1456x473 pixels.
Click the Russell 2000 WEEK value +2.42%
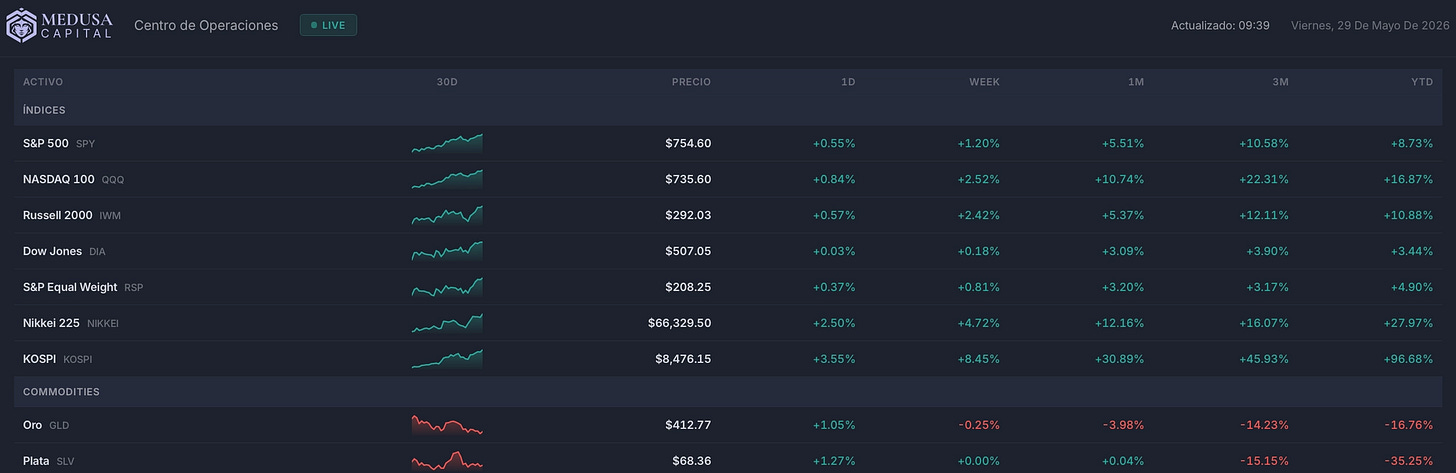point(978,215)
